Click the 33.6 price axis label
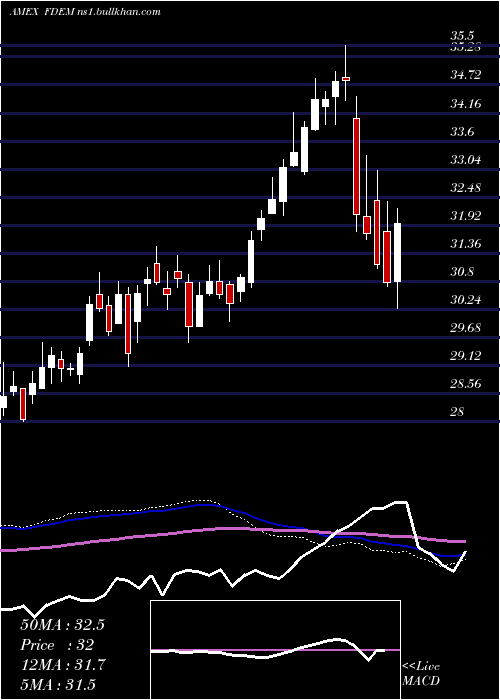 point(462,132)
